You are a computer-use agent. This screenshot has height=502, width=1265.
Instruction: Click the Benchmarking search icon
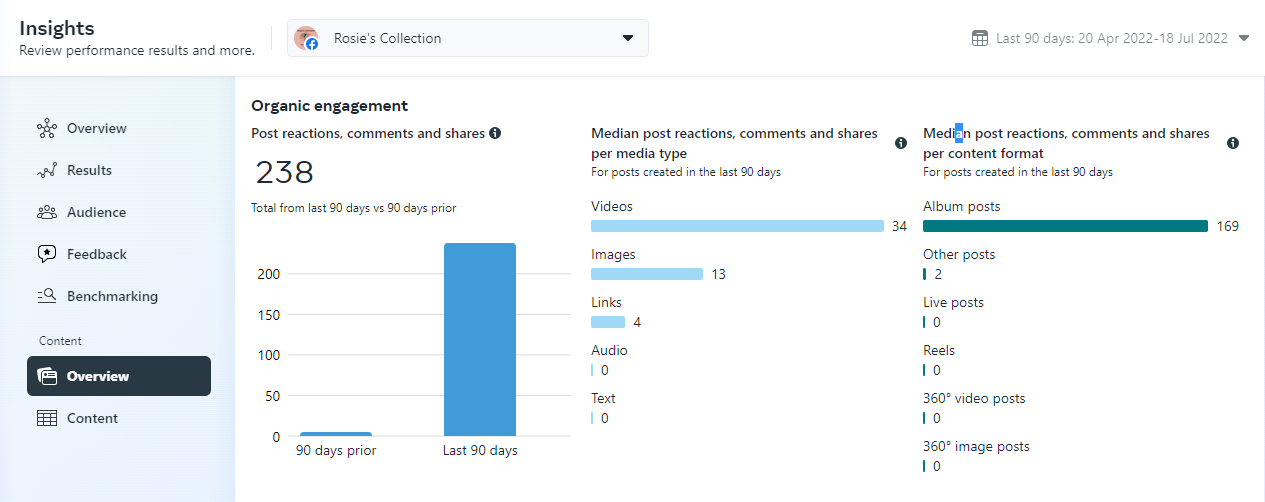[x=47, y=296]
